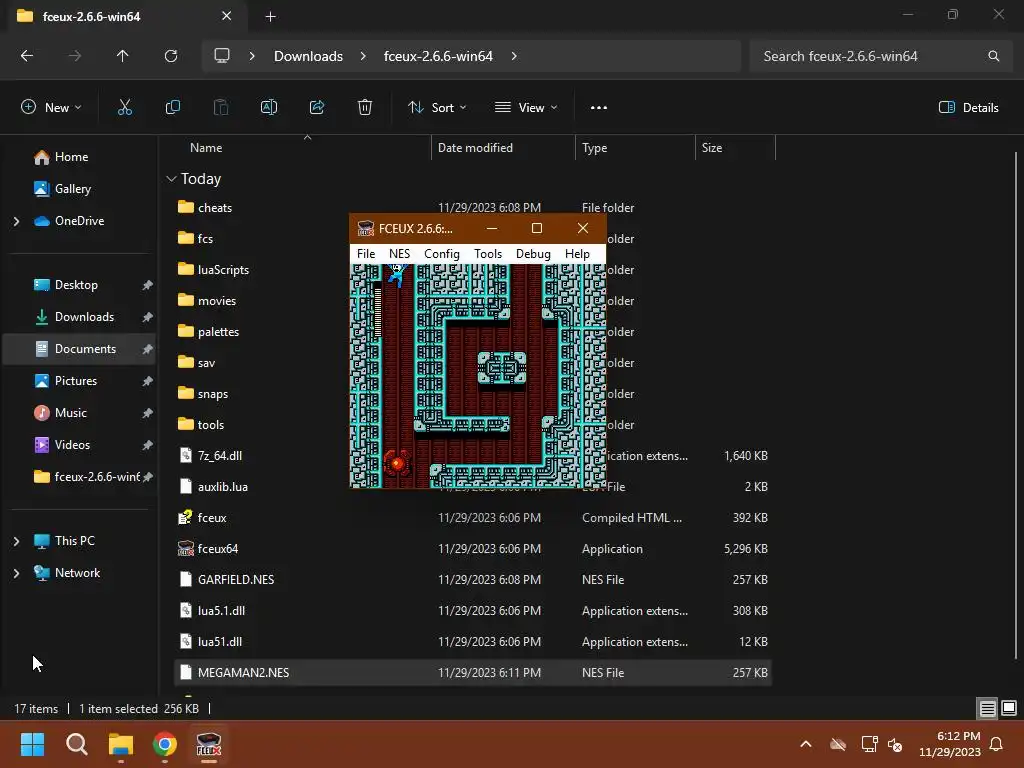This screenshot has width=1024, height=768.
Task: Collapse the Today group
Action: pyautogui.click(x=171, y=179)
